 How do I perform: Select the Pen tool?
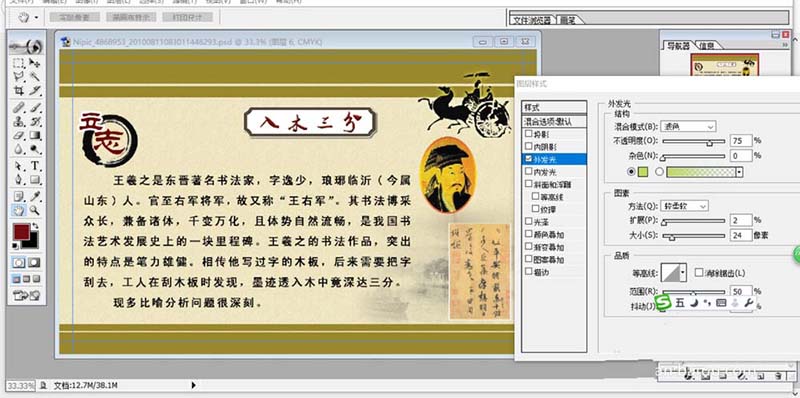pyautogui.click(x=19, y=180)
